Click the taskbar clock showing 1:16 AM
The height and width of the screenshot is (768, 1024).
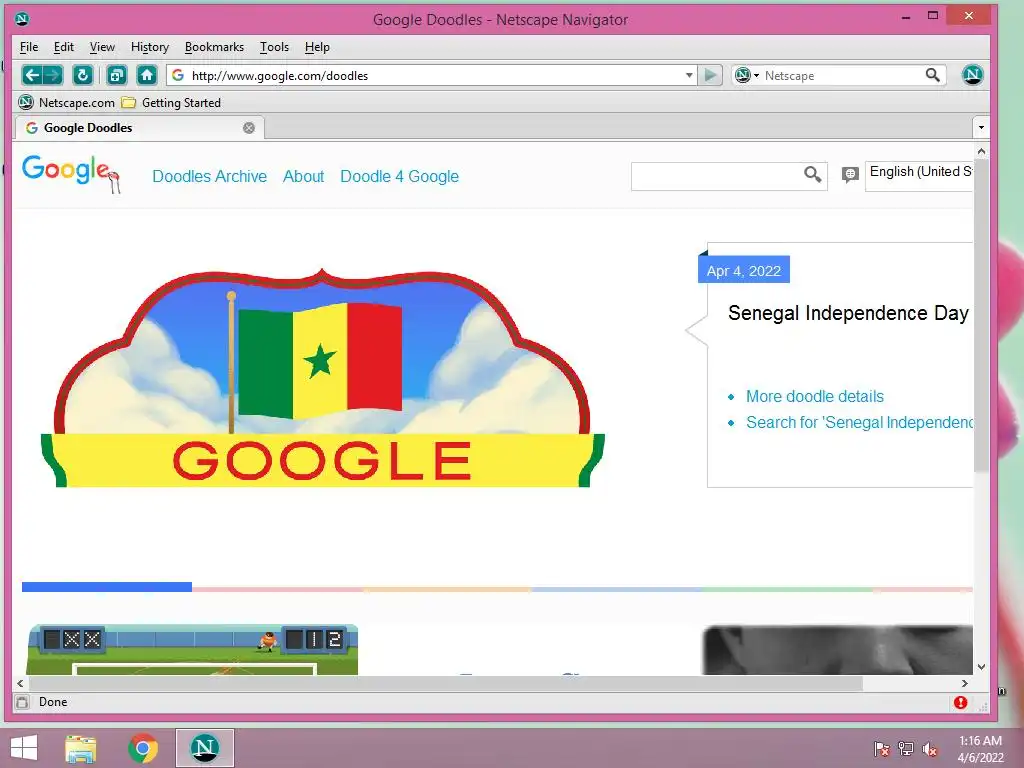click(980, 749)
